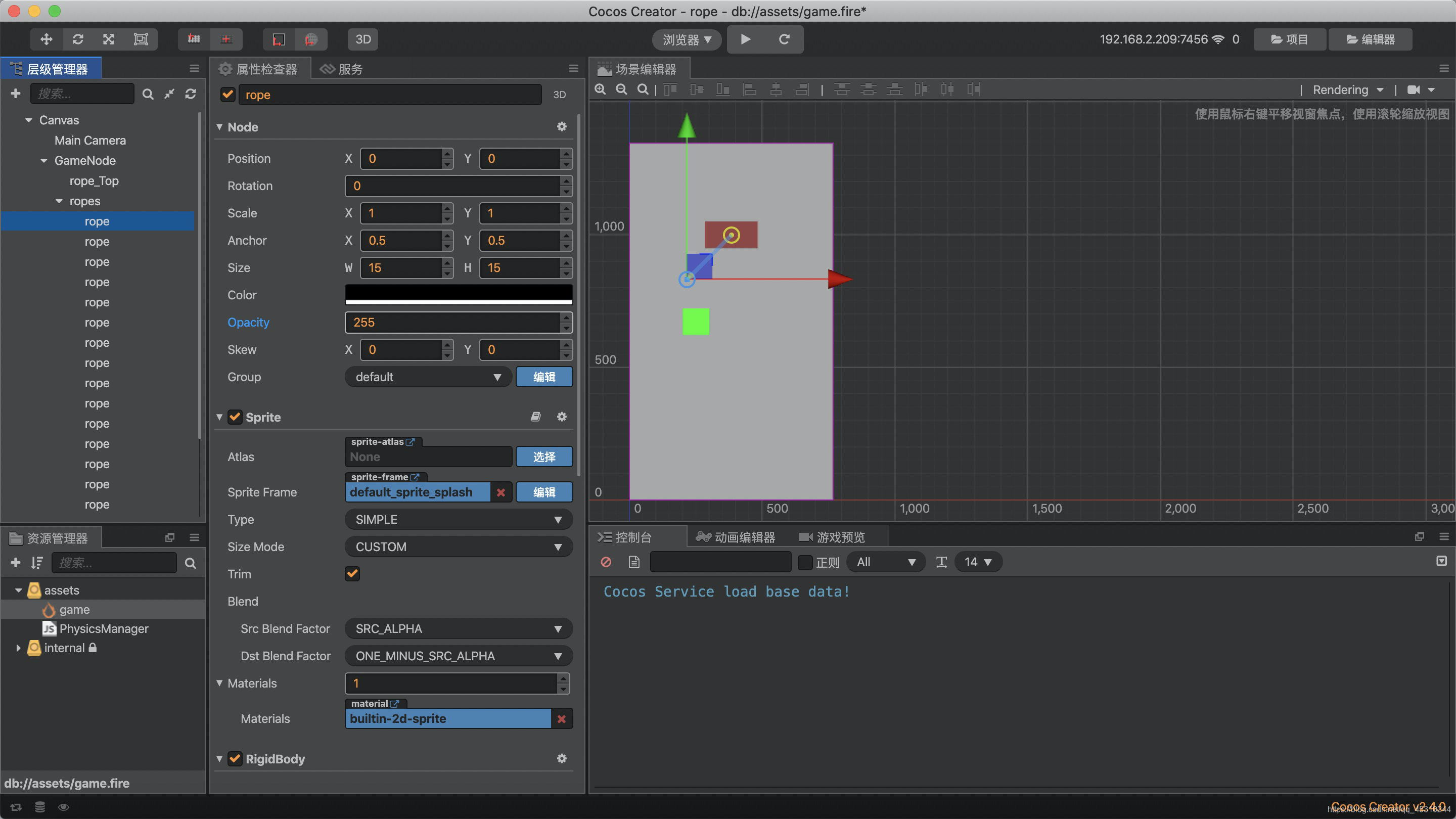Open the node Color swatch
This screenshot has height=819, width=1456.
458,294
